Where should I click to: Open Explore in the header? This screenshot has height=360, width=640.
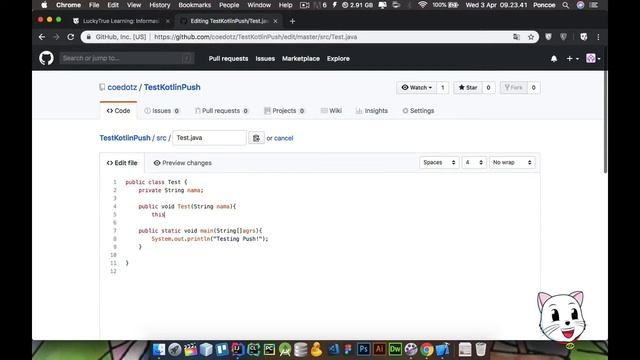pyautogui.click(x=338, y=58)
